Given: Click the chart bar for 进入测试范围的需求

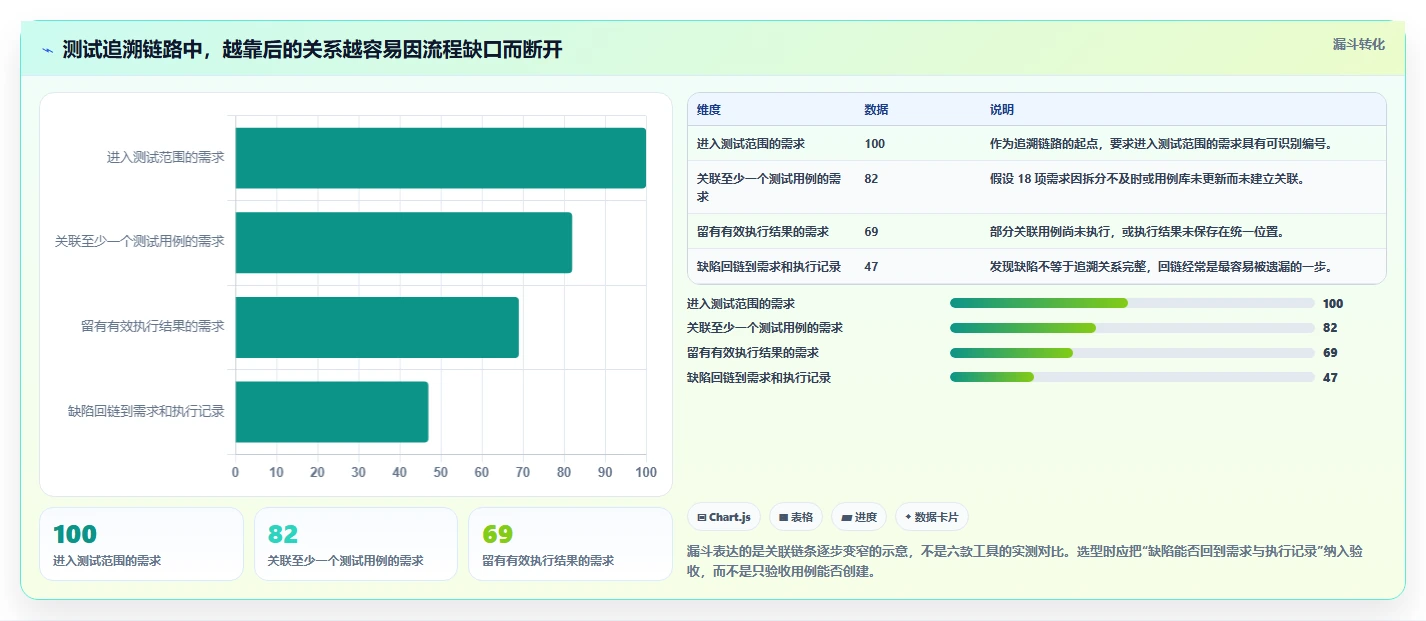Looking at the screenshot, I should click(441, 158).
